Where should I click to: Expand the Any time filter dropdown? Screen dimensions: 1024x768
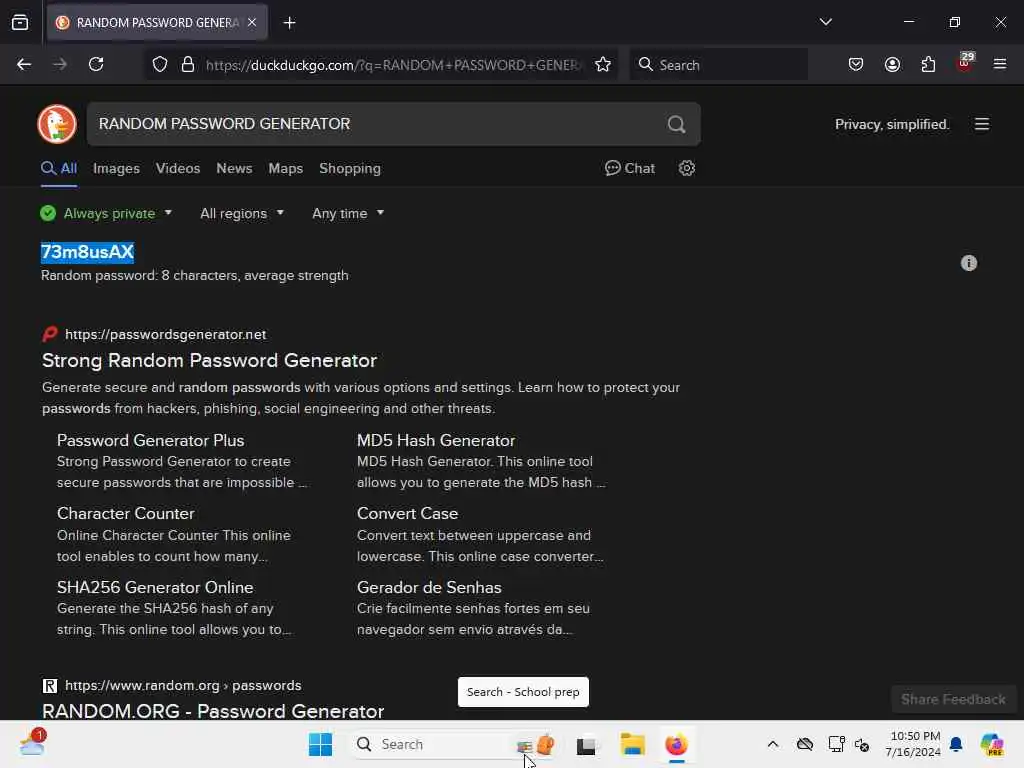pyautogui.click(x=347, y=214)
